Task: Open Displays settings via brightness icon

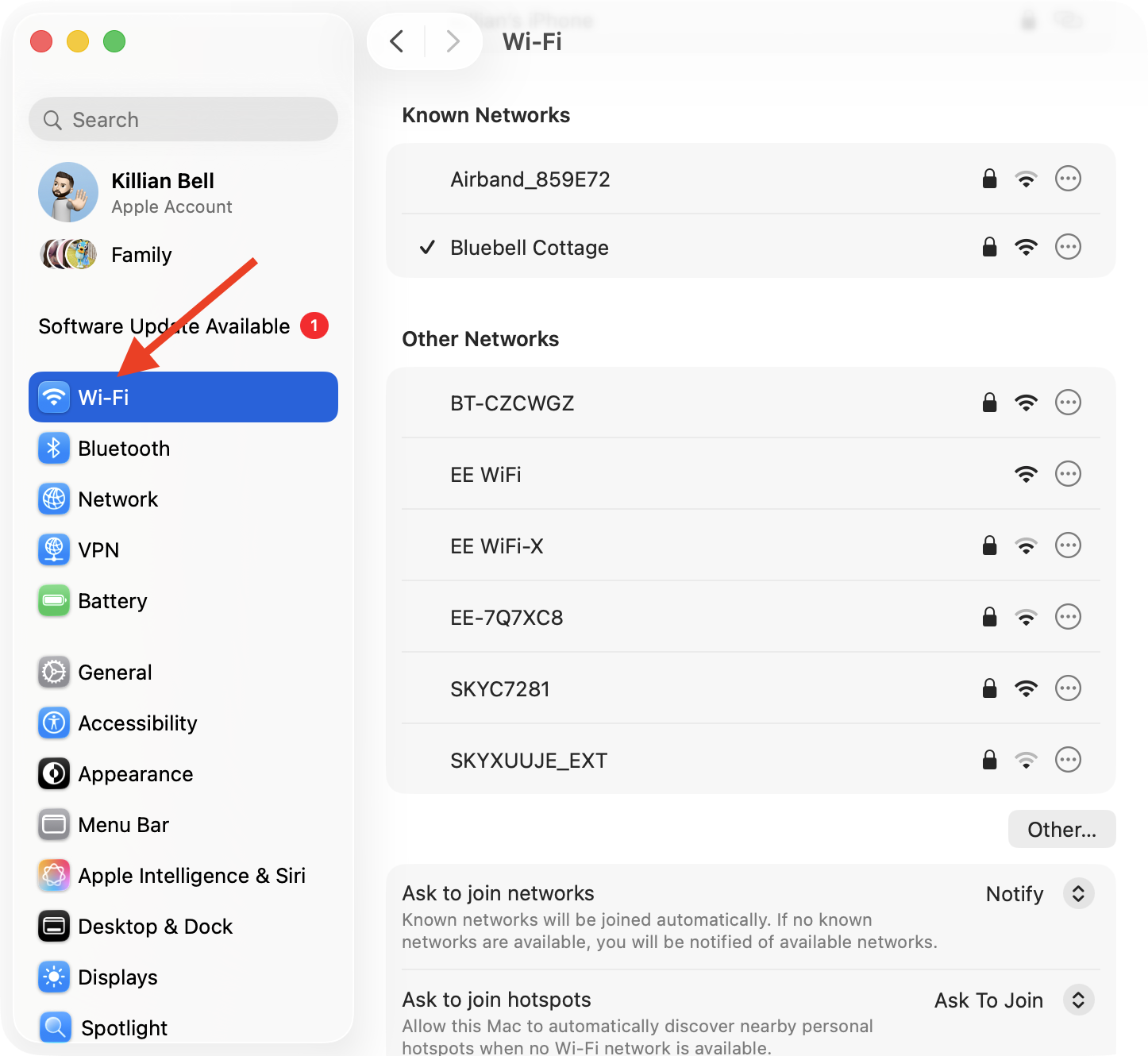Action: pos(53,977)
